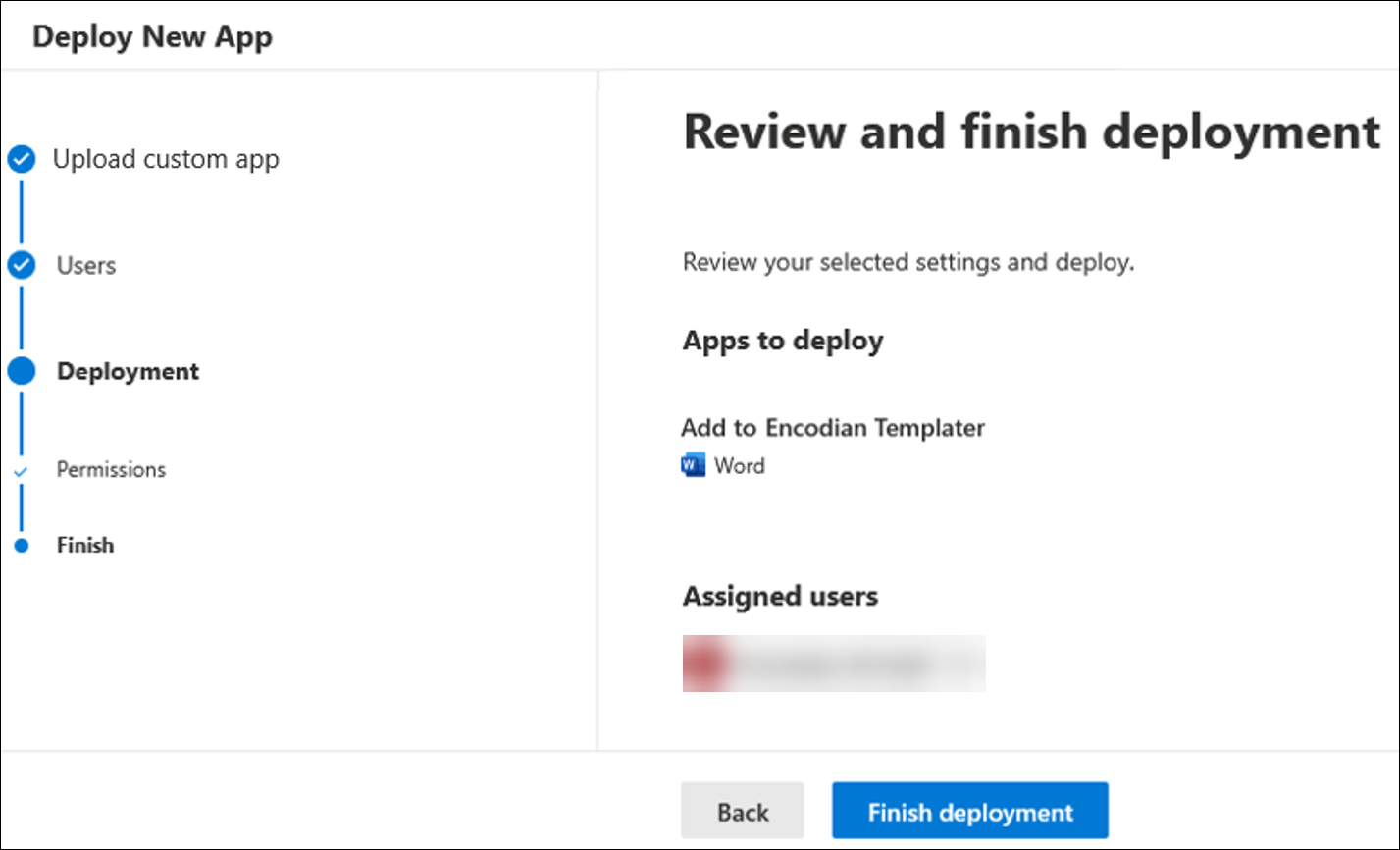The width and height of the screenshot is (1400, 850).
Task: Click the Back button
Action: [743, 811]
